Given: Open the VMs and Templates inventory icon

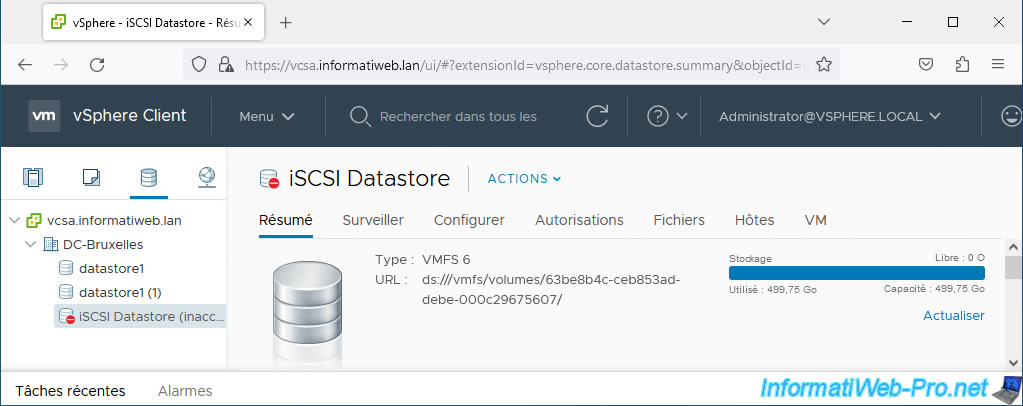Looking at the screenshot, I should (91, 177).
